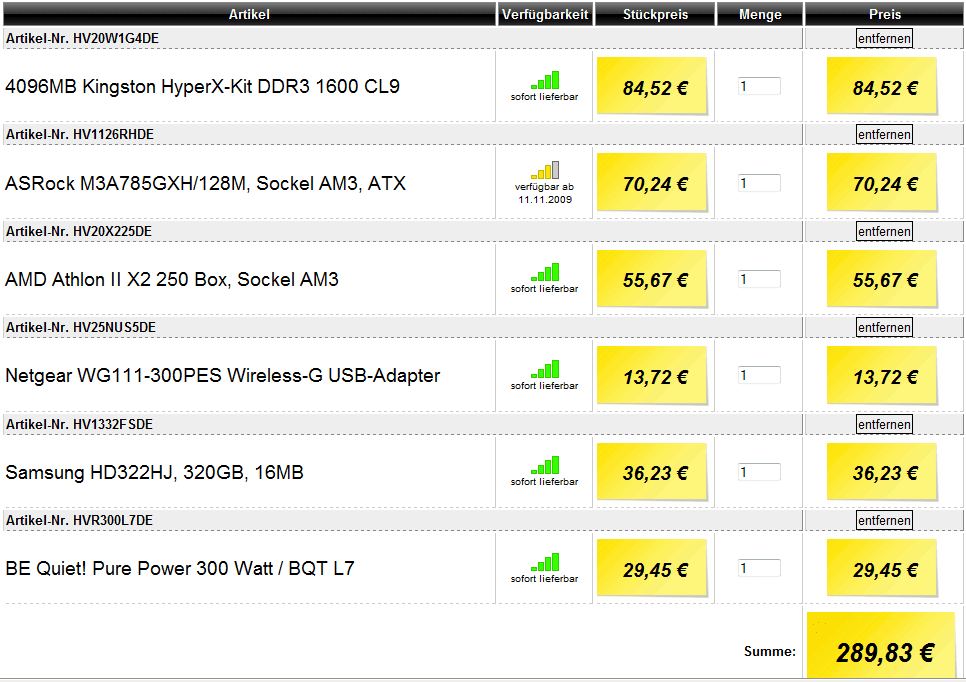Click Preis column total 84,52 € for Kingston
Screen dimensions: 966x682
point(882,86)
